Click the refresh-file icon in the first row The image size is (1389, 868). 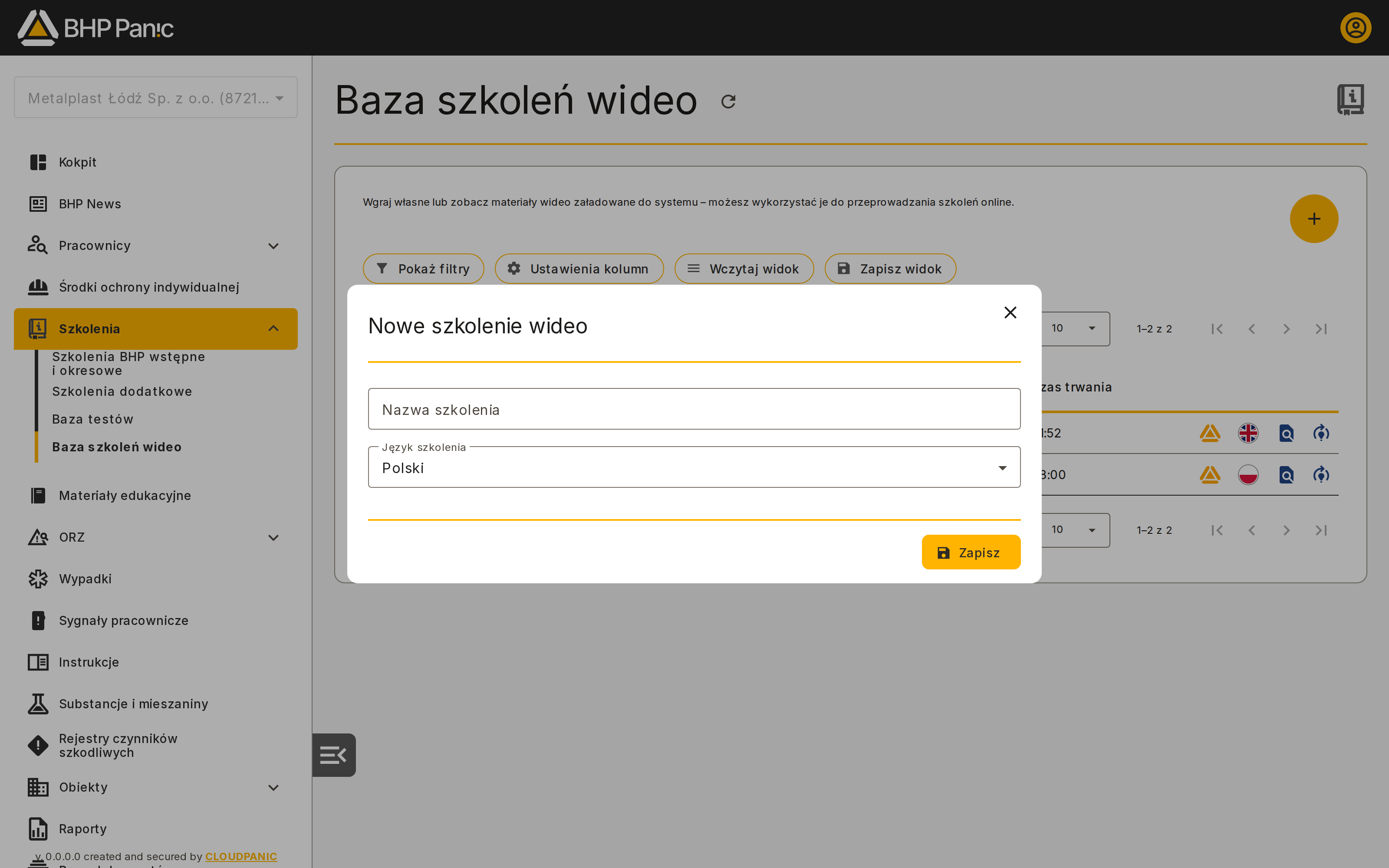click(x=1321, y=433)
